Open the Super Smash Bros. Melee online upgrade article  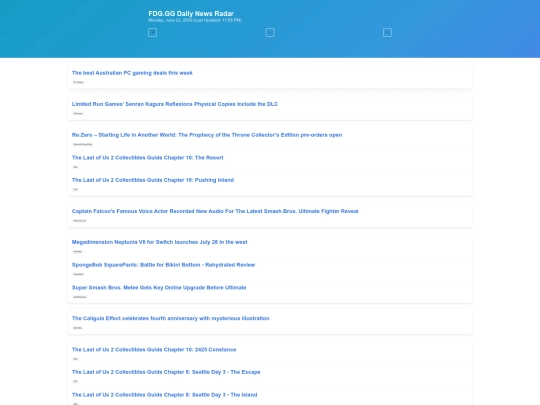click(x=159, y=288)
